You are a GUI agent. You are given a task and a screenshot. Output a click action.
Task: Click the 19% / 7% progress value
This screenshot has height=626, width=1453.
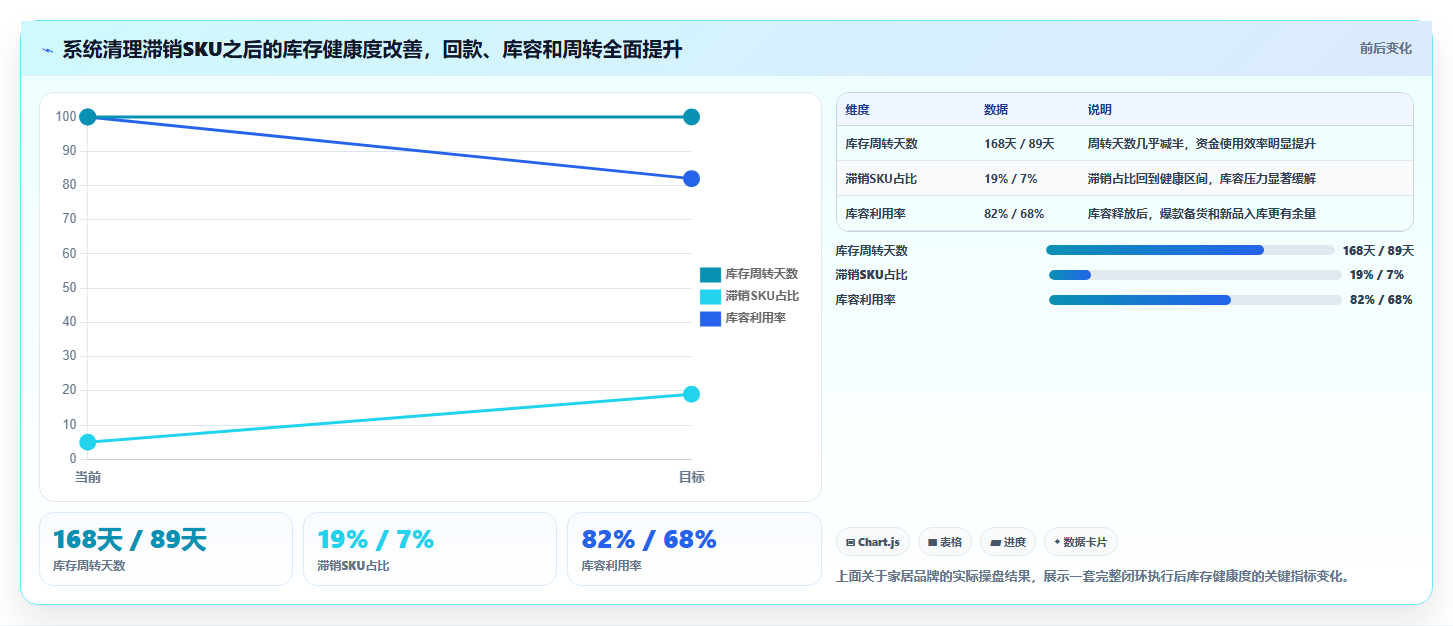click(1377, 275)
